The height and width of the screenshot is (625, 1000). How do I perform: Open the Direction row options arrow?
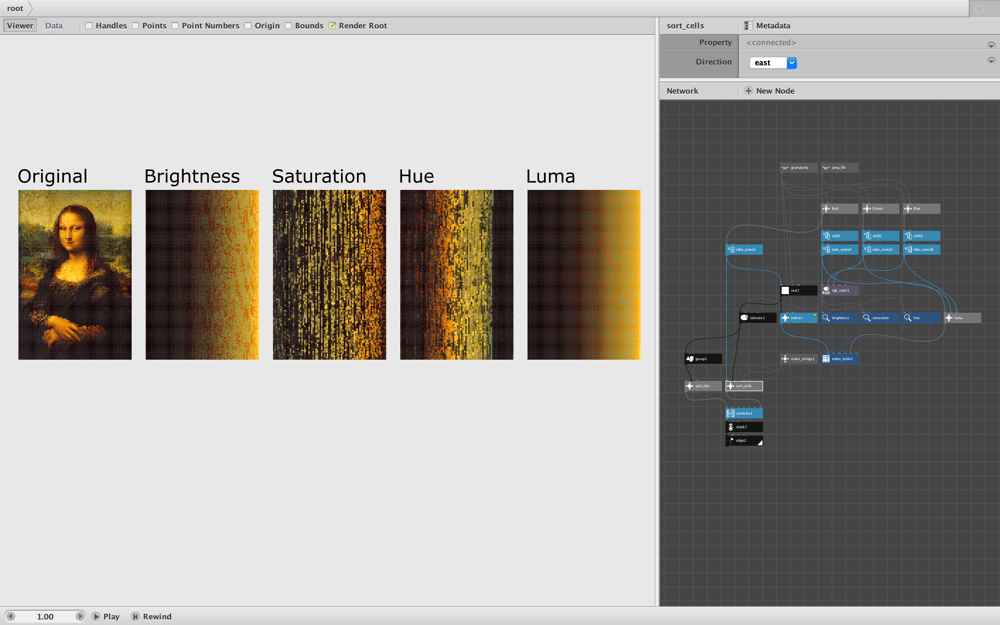click(991, 61)
